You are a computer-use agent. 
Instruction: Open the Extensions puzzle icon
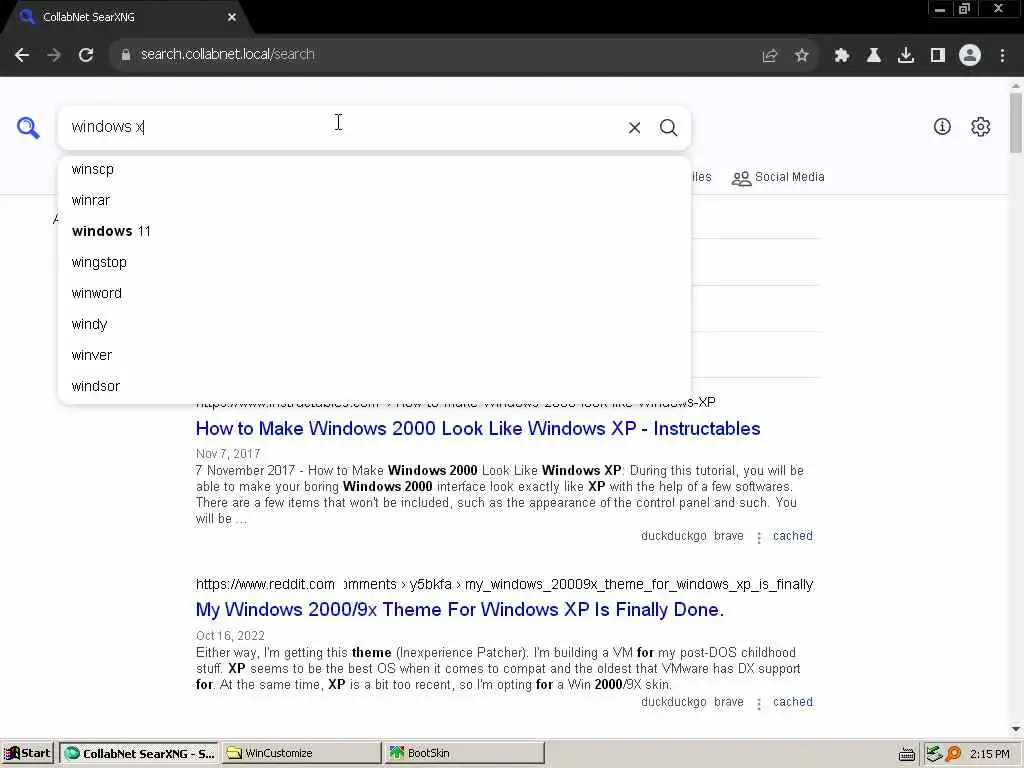pos(842,56)
